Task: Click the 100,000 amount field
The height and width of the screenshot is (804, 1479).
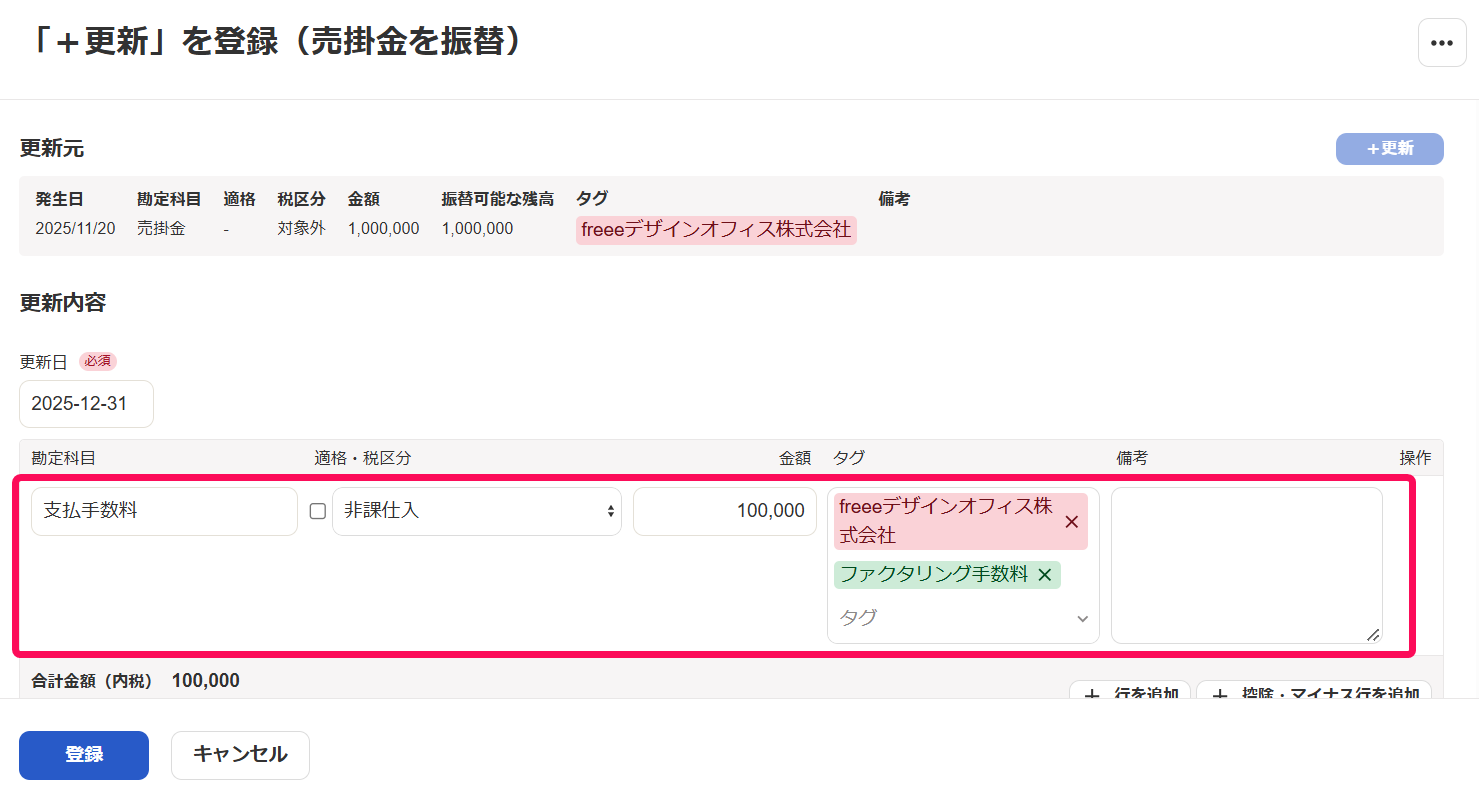Action: pyautogui.click(x=725, y=511)
